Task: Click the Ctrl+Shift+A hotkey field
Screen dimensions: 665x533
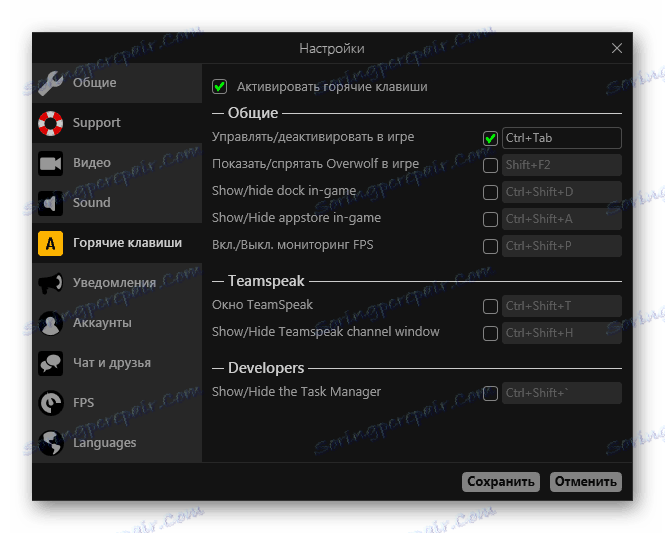Action: pyautogui.click(x=562, y=219)
